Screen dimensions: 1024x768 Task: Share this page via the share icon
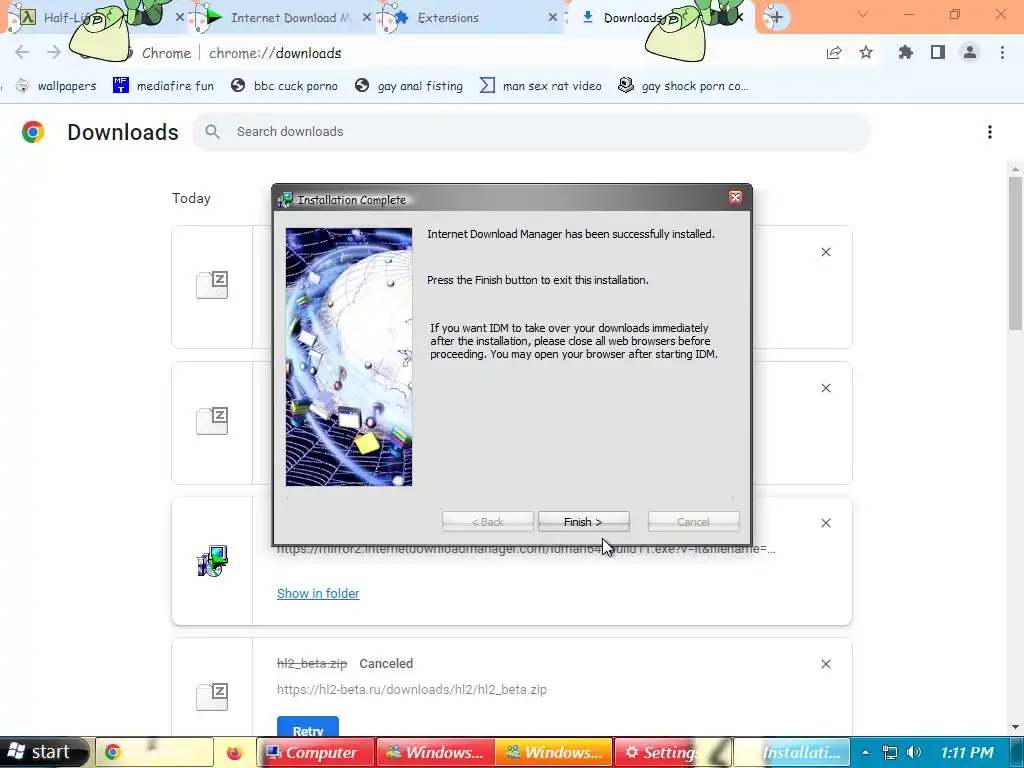point(834,53)
